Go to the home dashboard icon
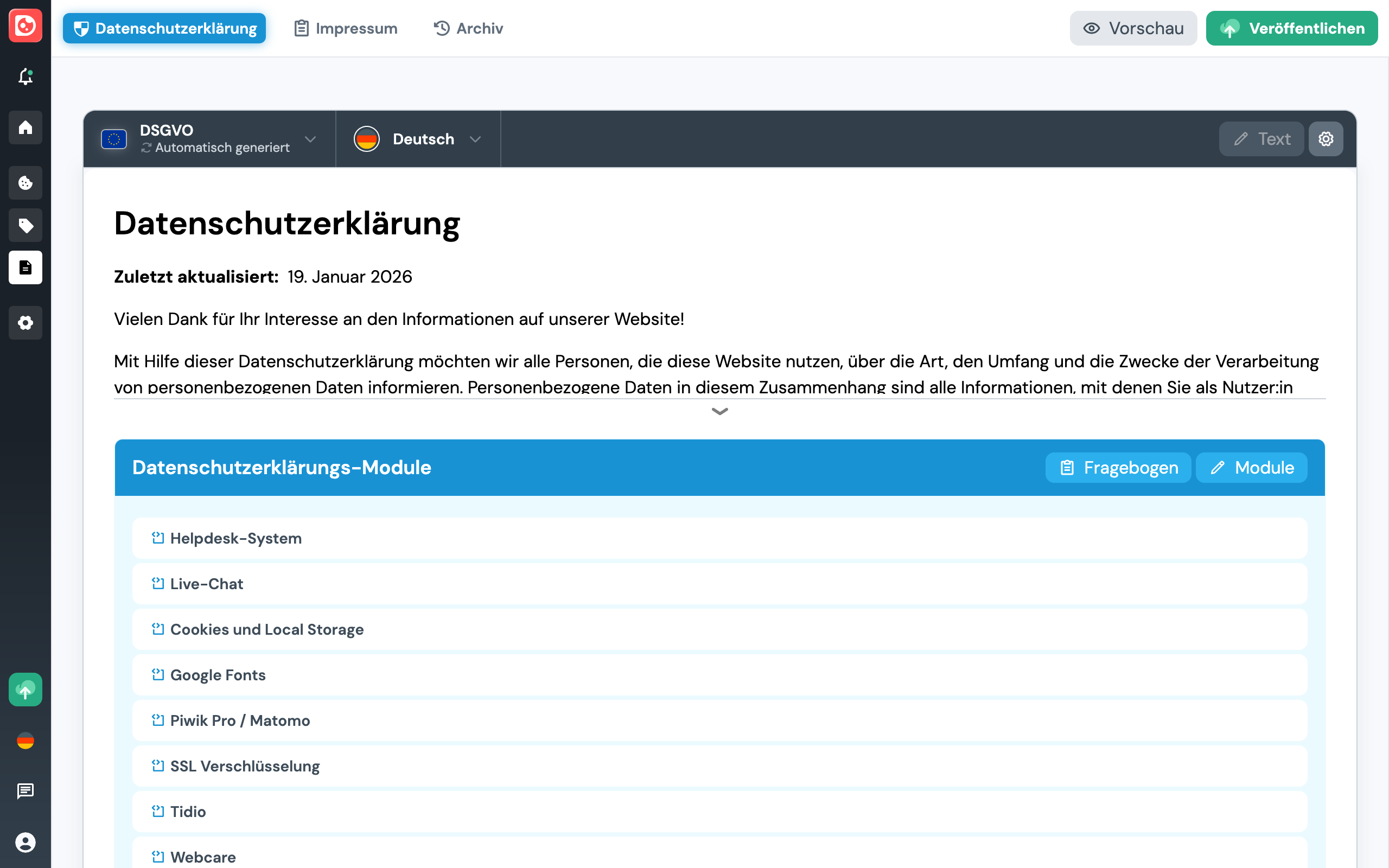The width and height of the screenshot is (1389, 868). pos(26,127)
